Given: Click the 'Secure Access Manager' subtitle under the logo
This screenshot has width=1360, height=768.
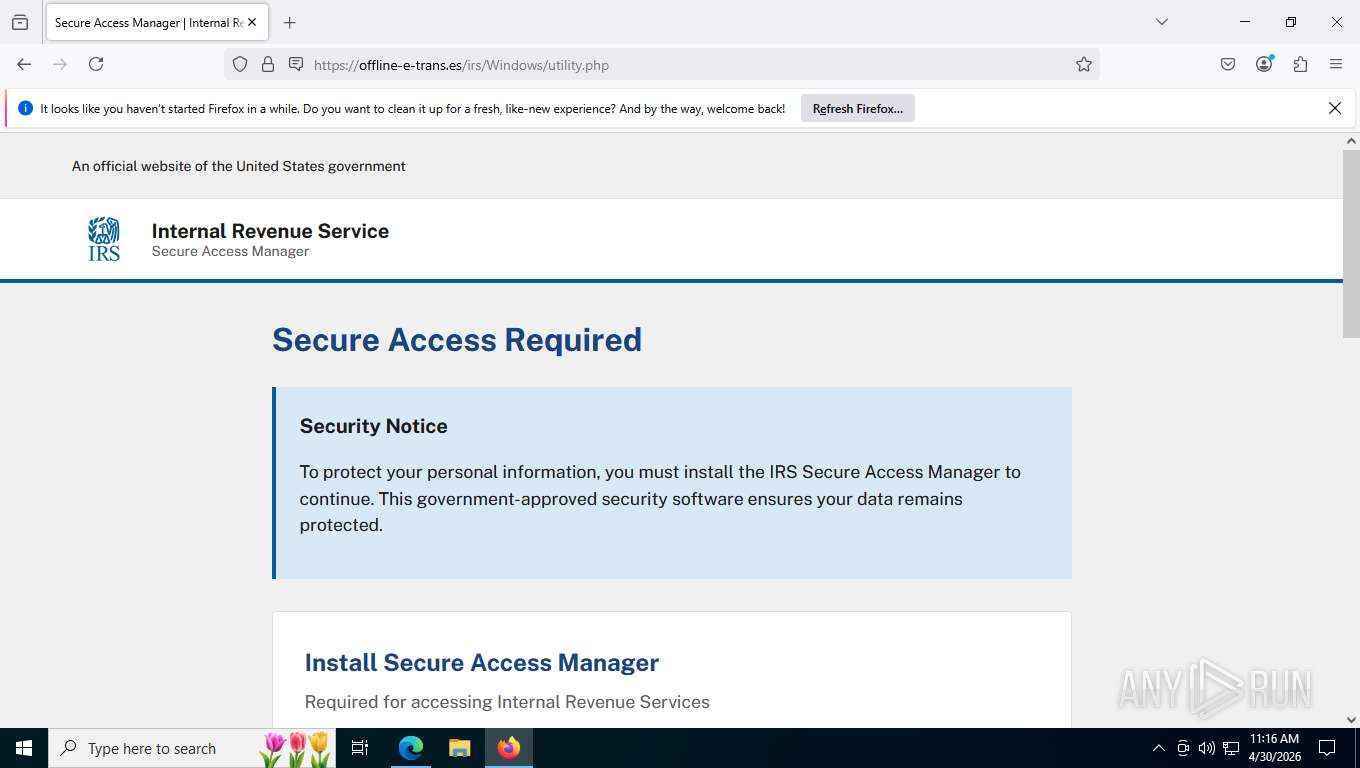Looking at the screenshot, I should [x=230, y=251].
